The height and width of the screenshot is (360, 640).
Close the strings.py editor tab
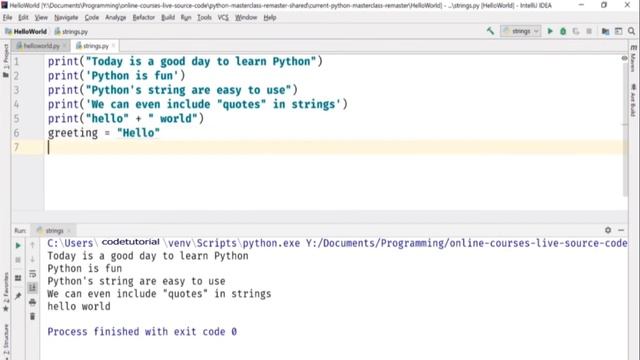pyautogui.click(x=113, y=46)
